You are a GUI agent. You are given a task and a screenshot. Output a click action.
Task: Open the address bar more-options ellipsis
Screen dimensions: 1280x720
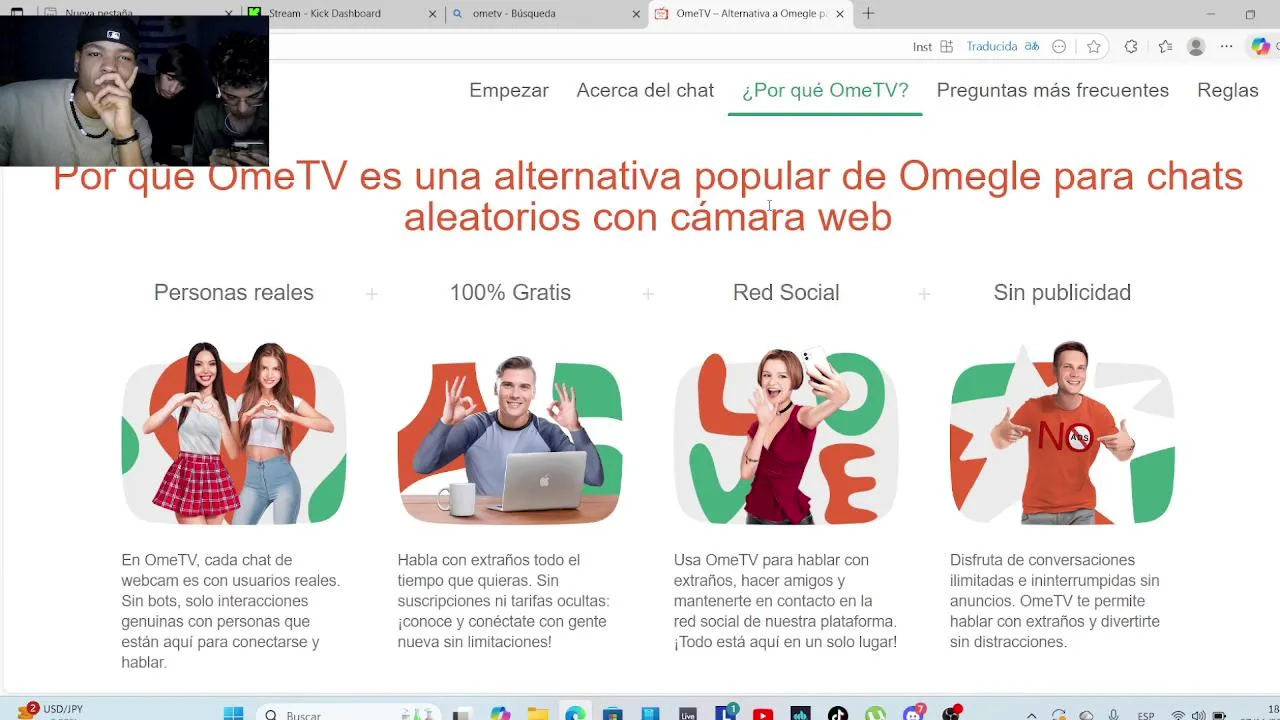click(1059, 47)
